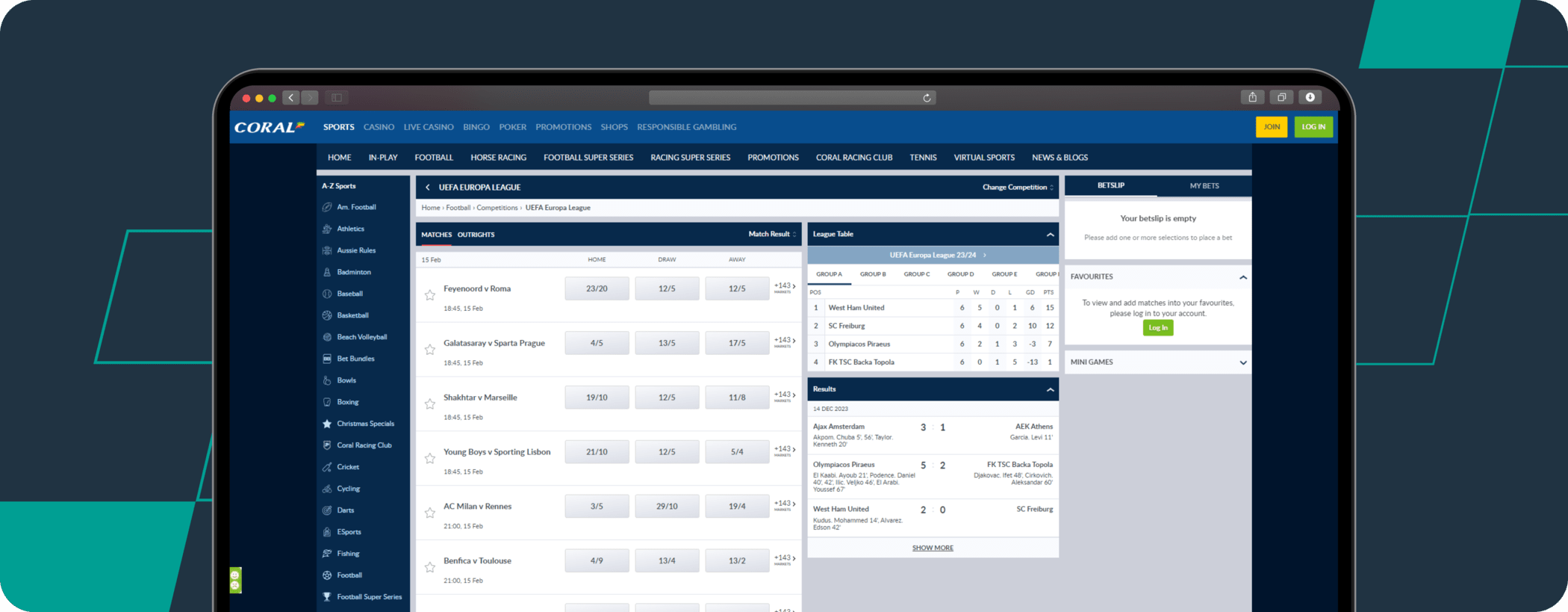Image resolution: width=1568 pixels, height=612 pixels.
Task: Click the browser reload icon
Action: click(927, 98)
